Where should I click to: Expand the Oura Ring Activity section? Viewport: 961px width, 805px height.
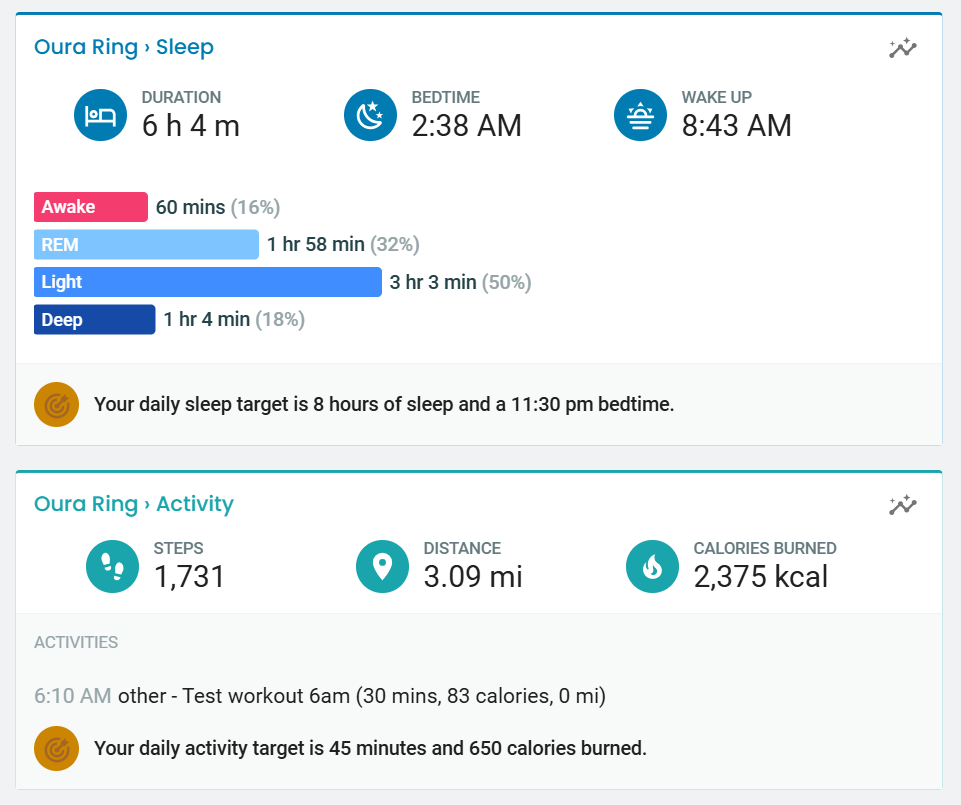click(134, 504)
